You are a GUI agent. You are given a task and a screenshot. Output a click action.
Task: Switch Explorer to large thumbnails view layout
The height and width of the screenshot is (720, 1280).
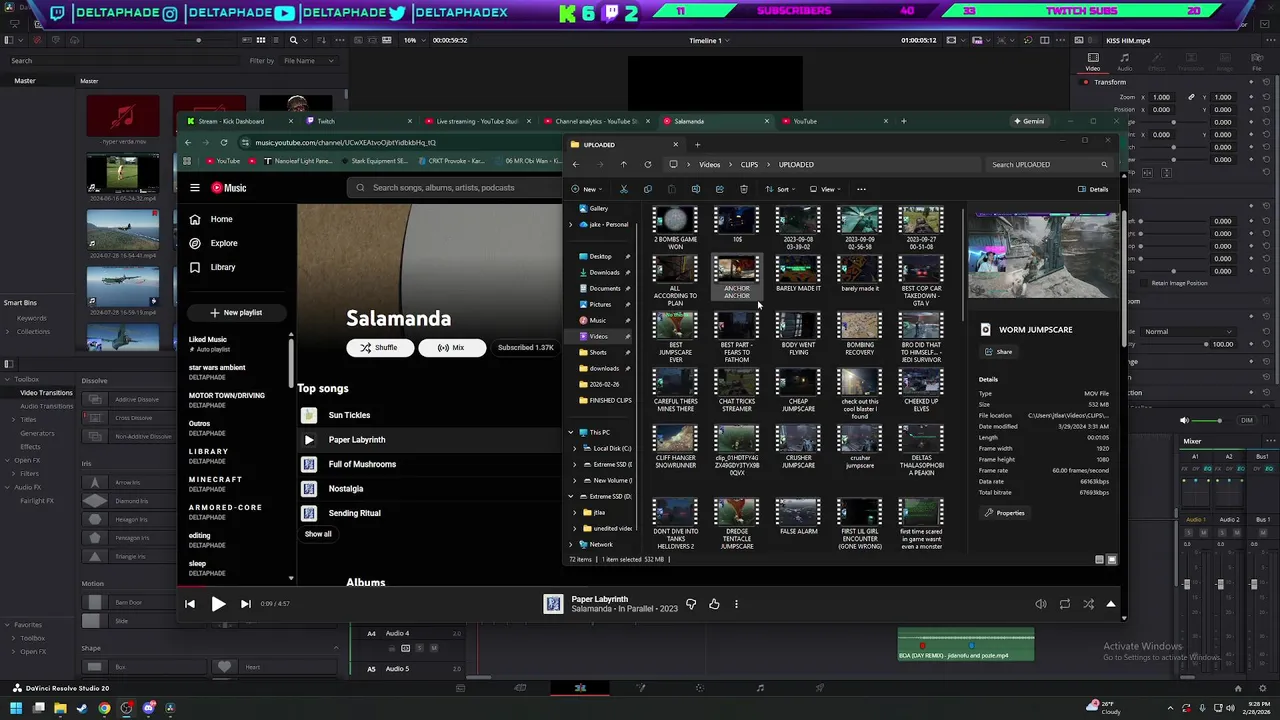click(x=1111, y=560)
